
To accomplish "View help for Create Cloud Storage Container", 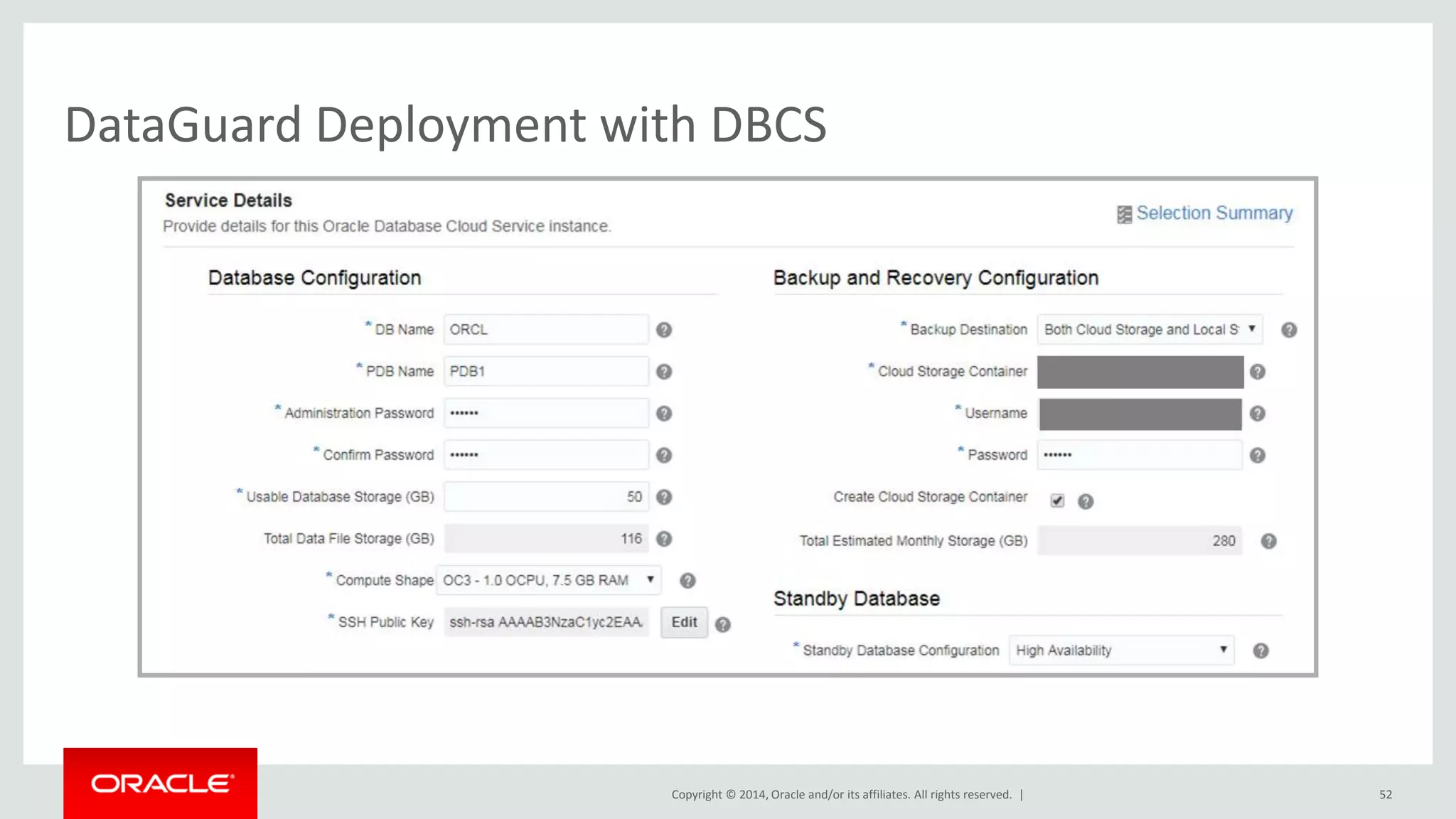I will (1086, 502).
